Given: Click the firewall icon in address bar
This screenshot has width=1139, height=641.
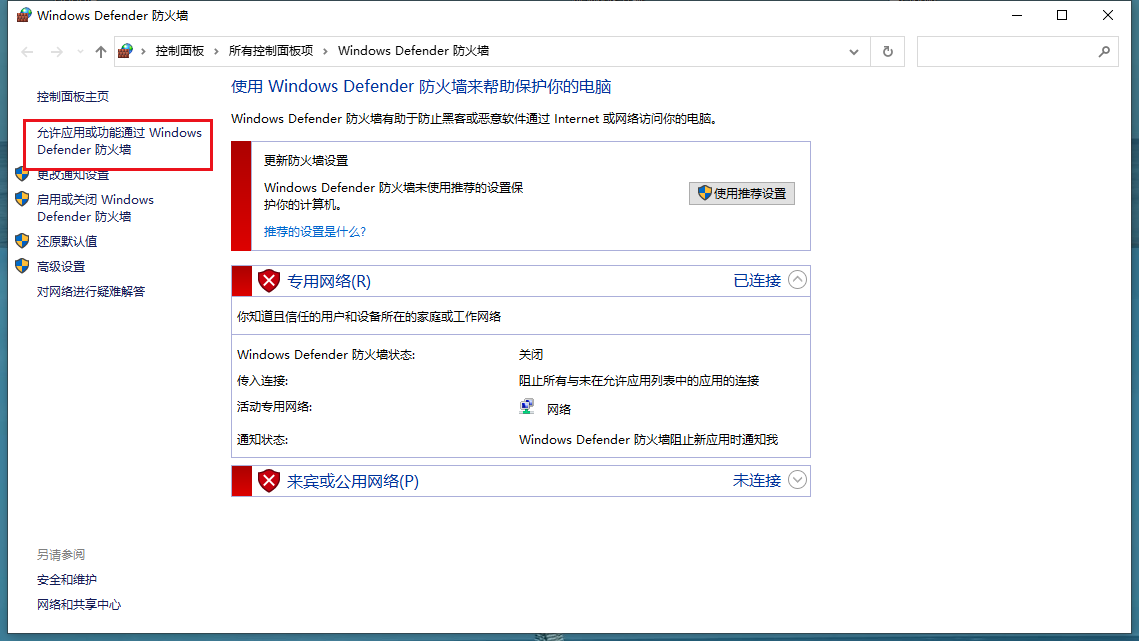Looking at the screenshot, I should click(126, 51).
